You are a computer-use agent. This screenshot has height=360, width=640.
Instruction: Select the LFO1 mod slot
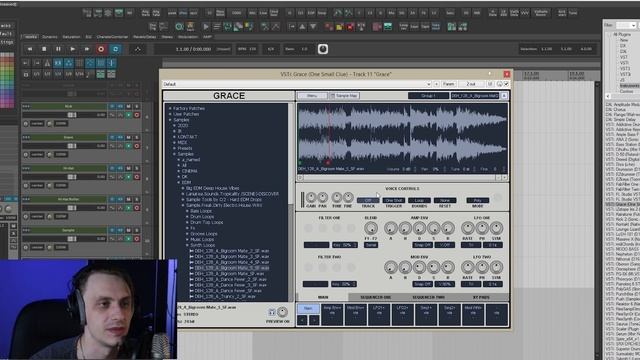(x=379, y=314)
